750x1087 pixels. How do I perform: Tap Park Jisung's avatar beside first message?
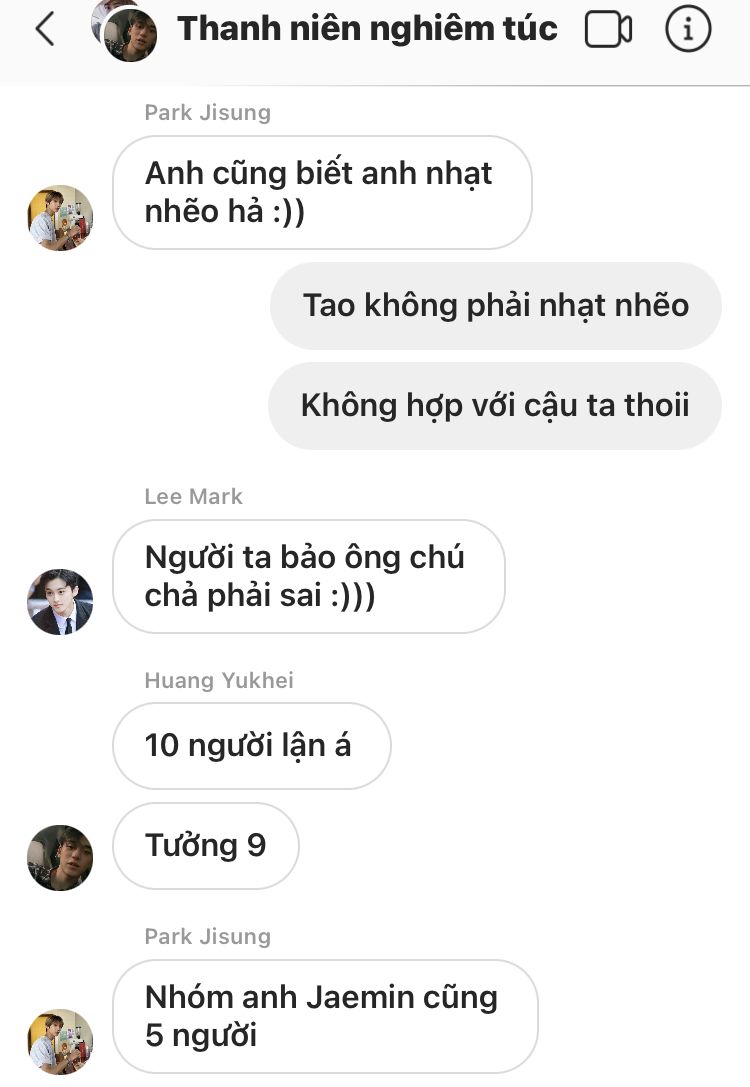coord(60,217)
